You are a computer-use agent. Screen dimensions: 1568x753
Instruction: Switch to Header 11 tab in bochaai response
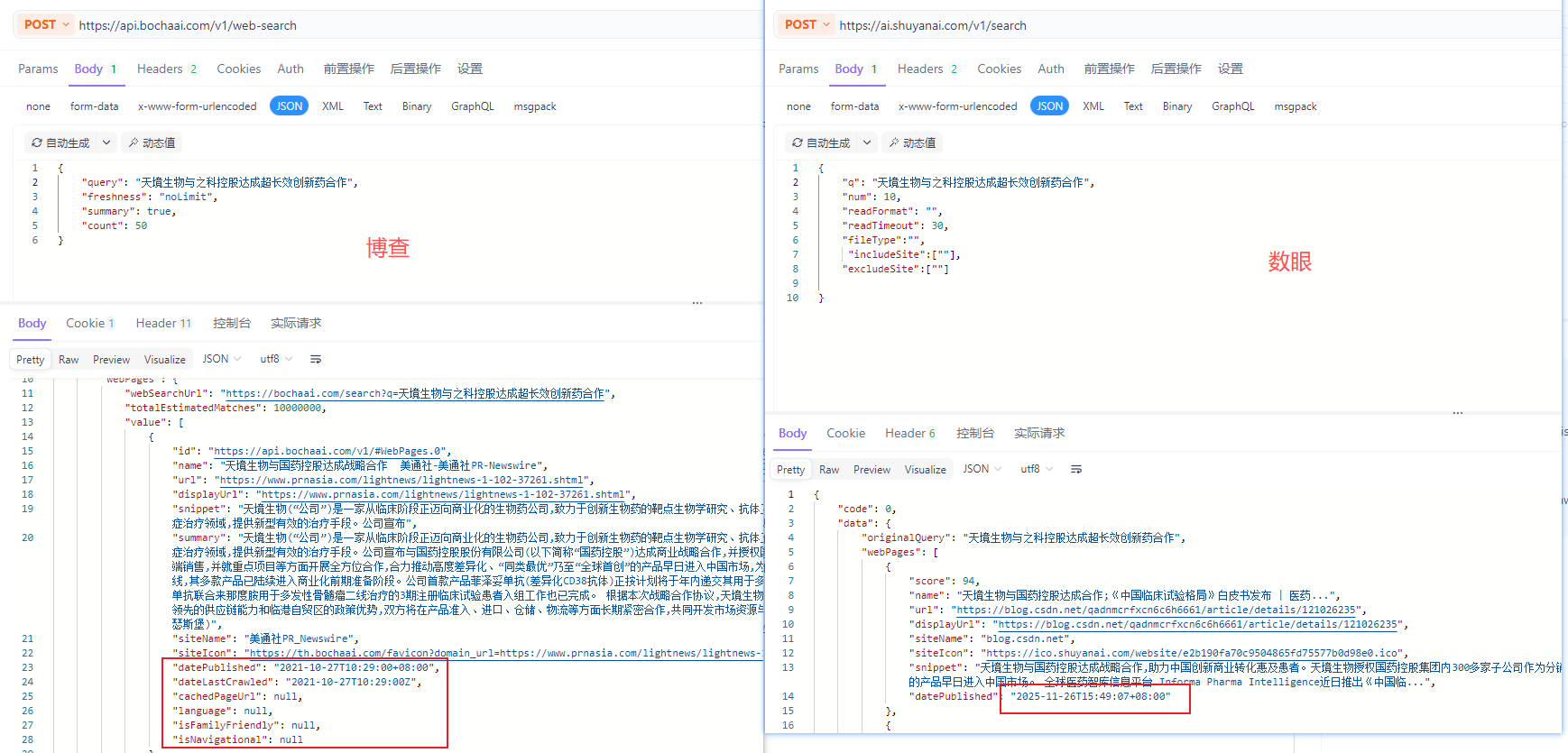[x=164, y=323]
